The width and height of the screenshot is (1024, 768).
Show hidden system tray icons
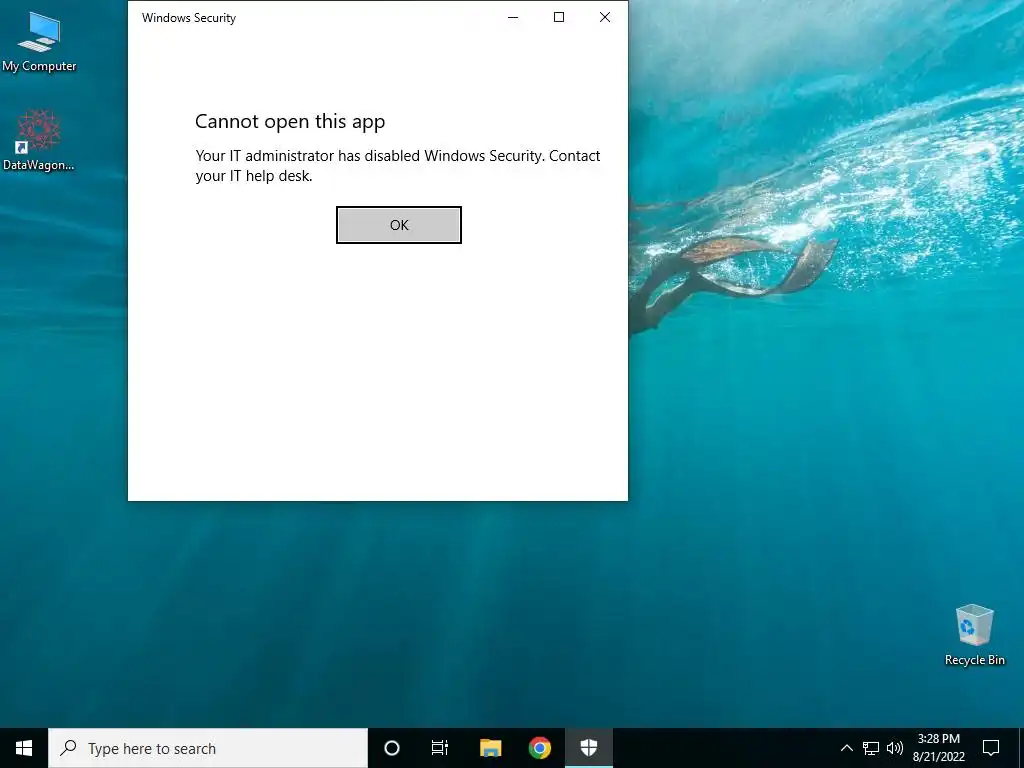click(x=846, y=748)
